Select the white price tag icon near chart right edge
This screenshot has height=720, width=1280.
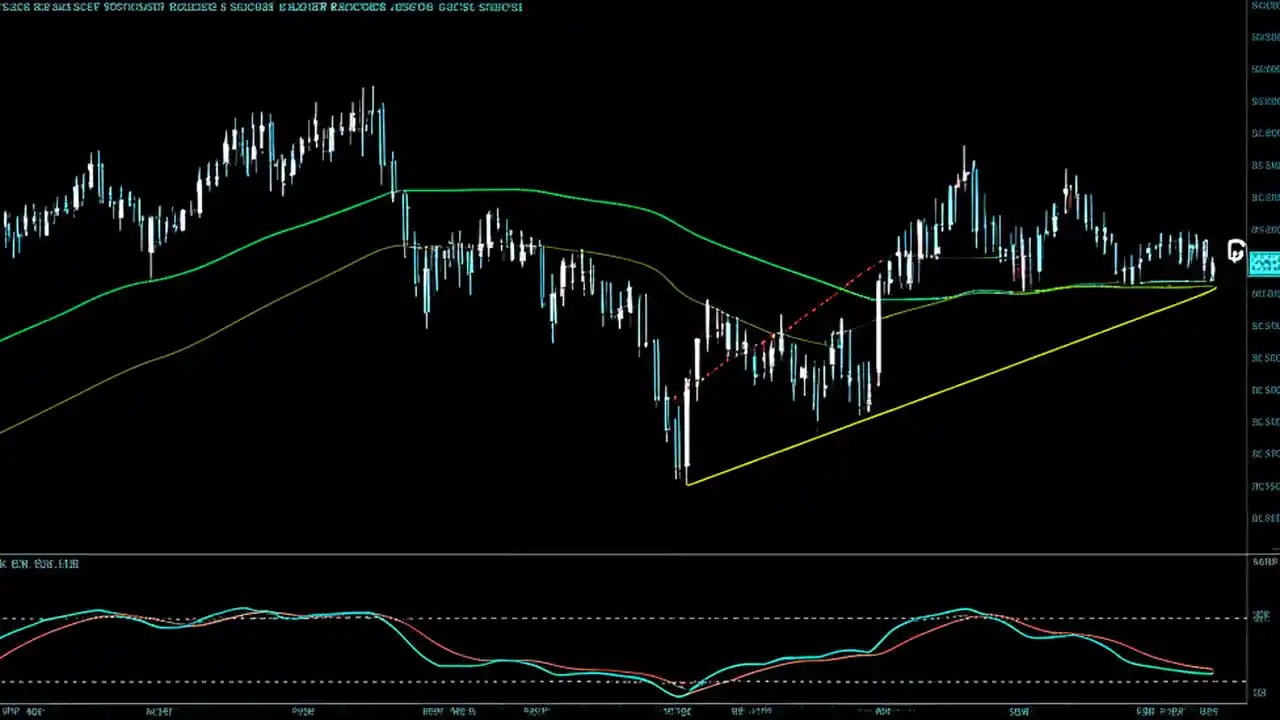pos(1236,252)
